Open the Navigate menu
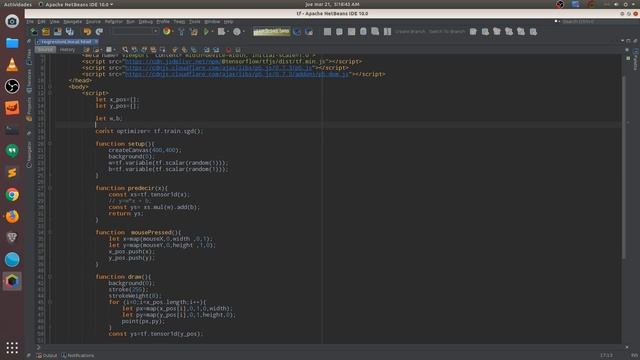 (73, 22)
